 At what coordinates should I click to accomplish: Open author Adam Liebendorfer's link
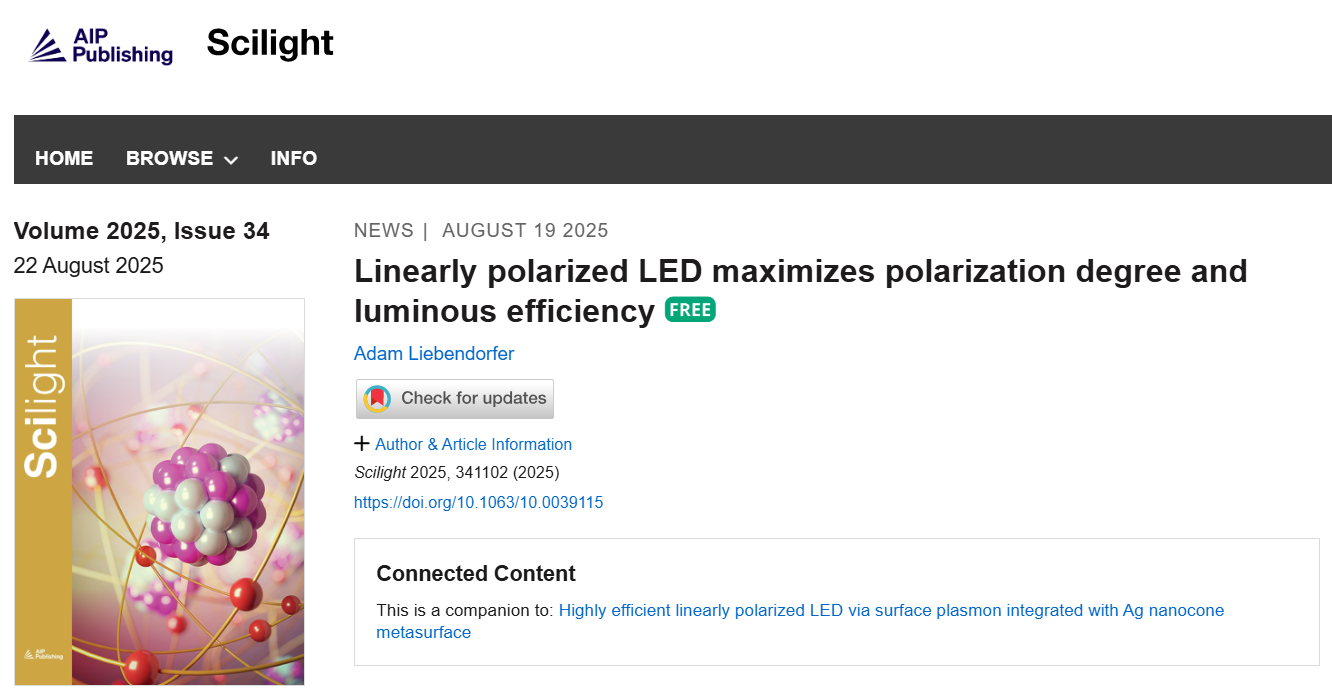tap(434, 353)
